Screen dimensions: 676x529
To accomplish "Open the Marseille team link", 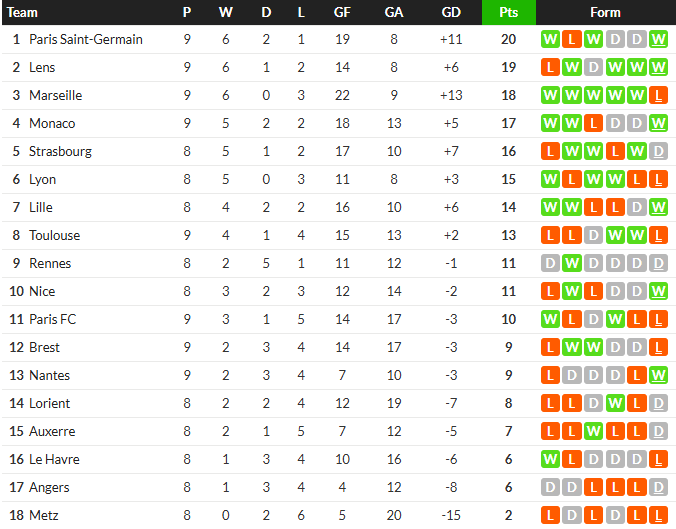I will (x=56, y=95).
